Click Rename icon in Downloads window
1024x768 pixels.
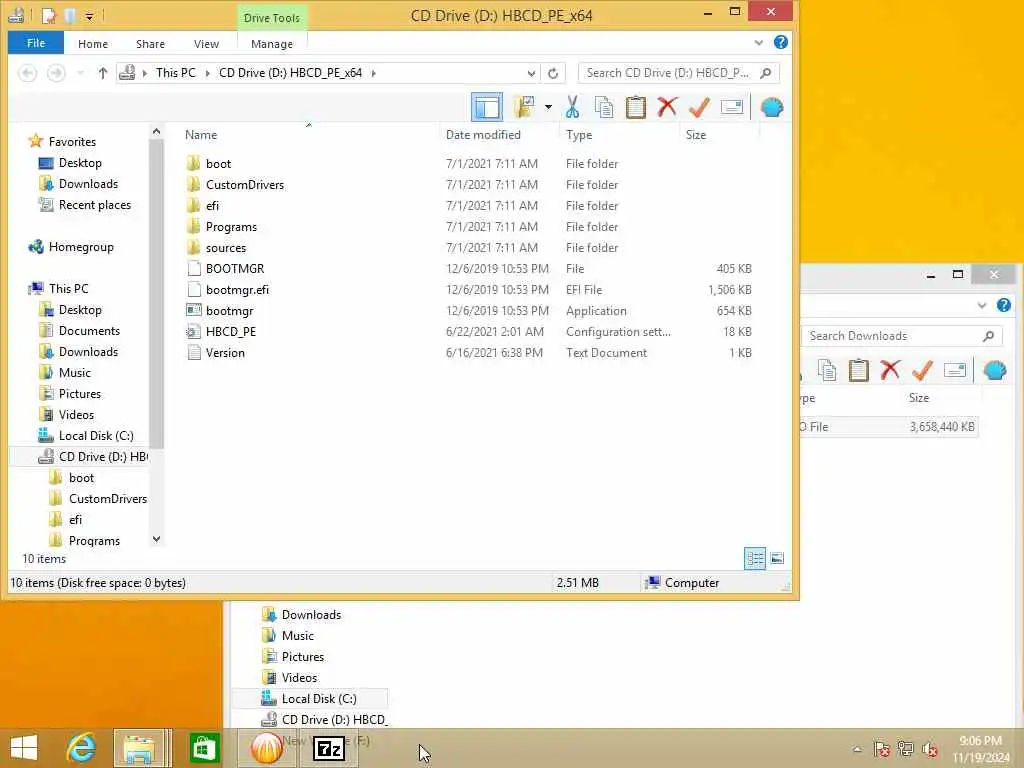coord(955,370)
